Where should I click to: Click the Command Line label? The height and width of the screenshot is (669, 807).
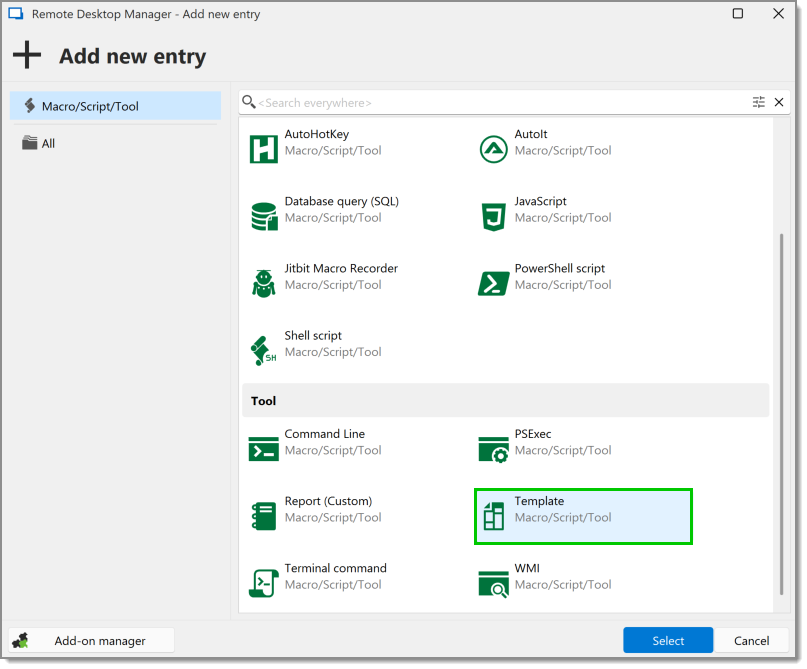click(x=325, y=434)
